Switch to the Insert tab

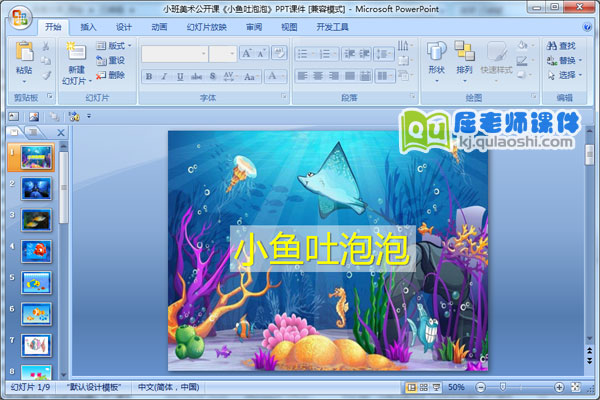(88, 27)
